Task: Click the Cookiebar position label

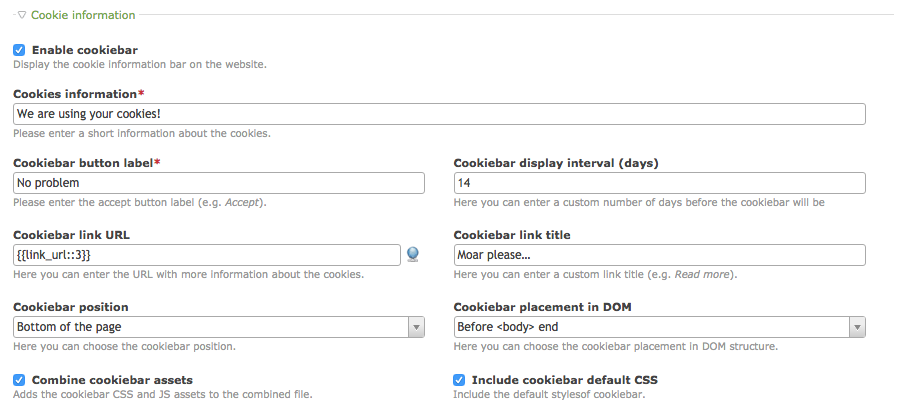Action: click(71, 307)
